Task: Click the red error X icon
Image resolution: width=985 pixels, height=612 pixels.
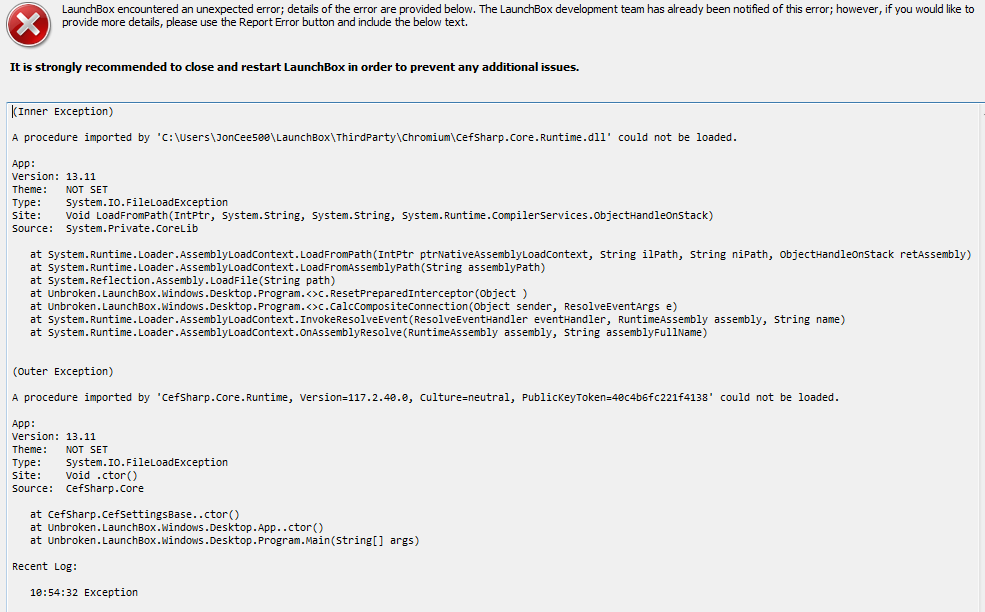Action: click(28, 25)
